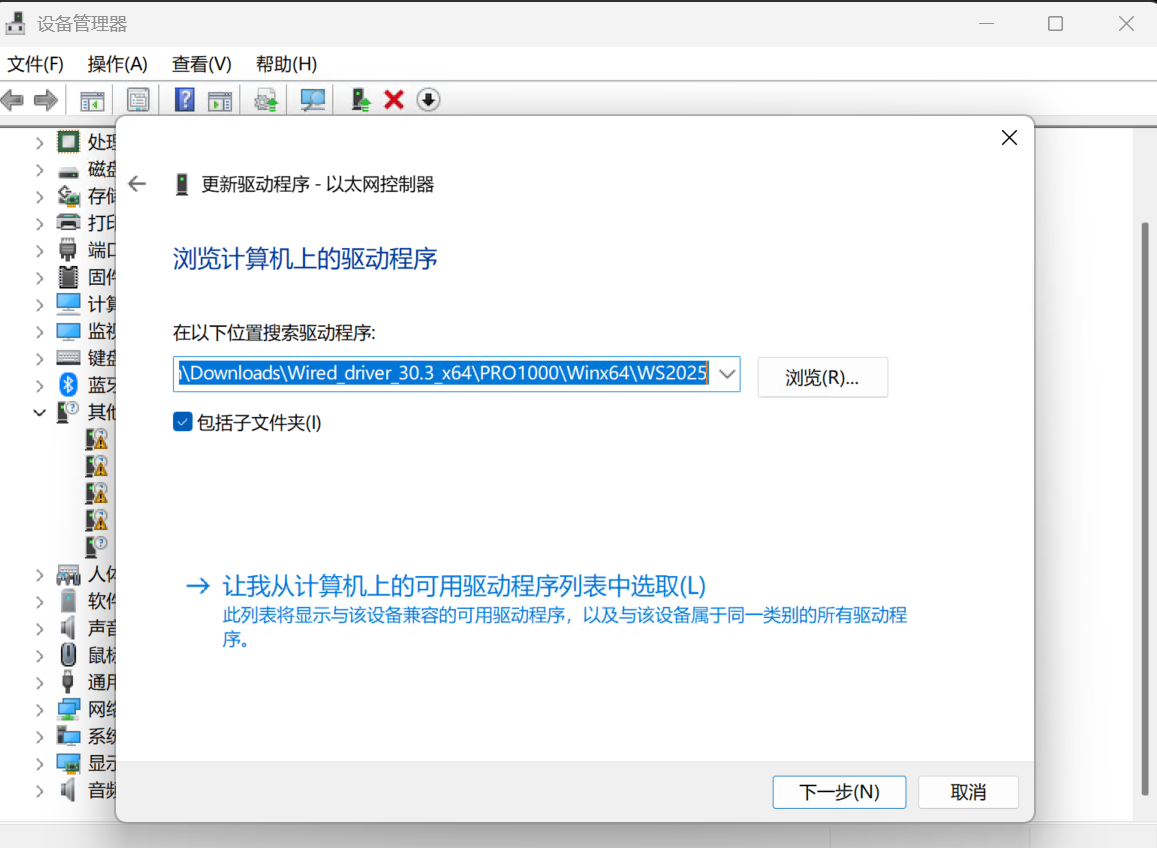This screenshot has height=848, width=1157.
Task: Toggle the show/hide action pane toolbar icon
Action: [220, 101]
